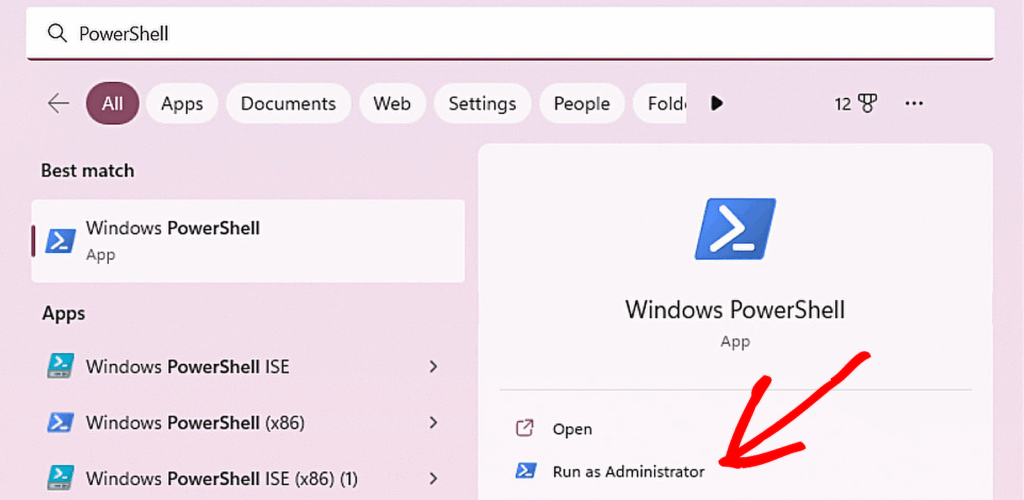This screenshot has height=500, width=1024.
Task: Go back with the left arrow
Action: click(58, 103)
